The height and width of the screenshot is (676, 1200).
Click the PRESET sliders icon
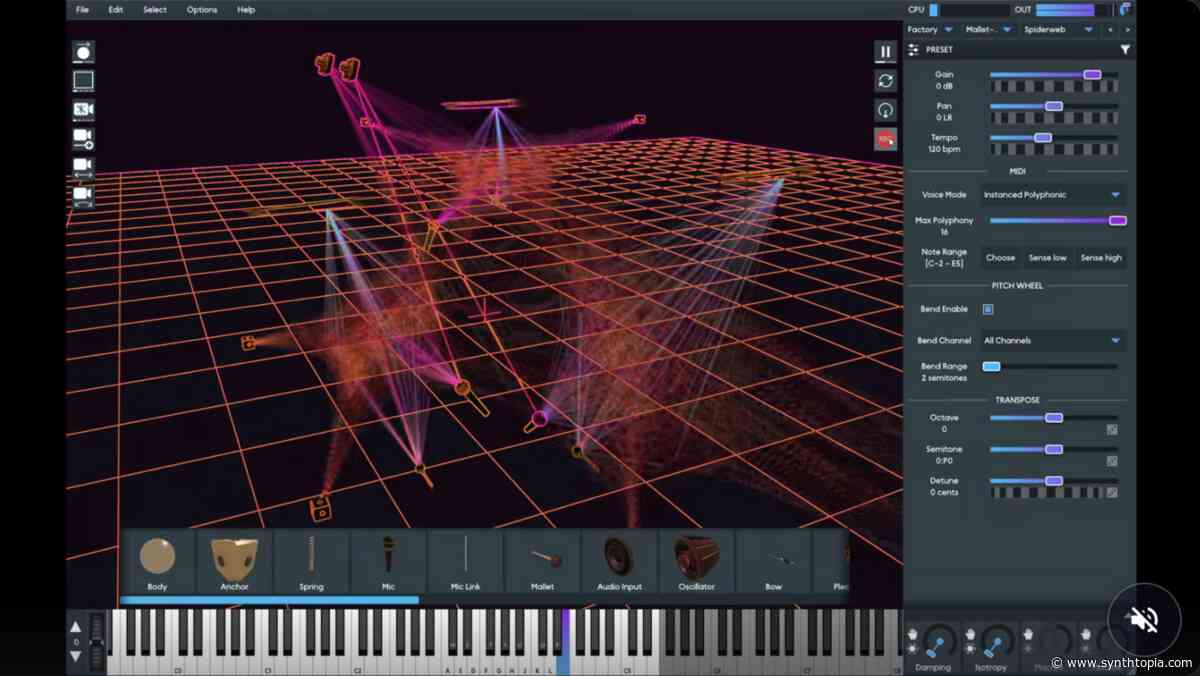click(914, 49)
